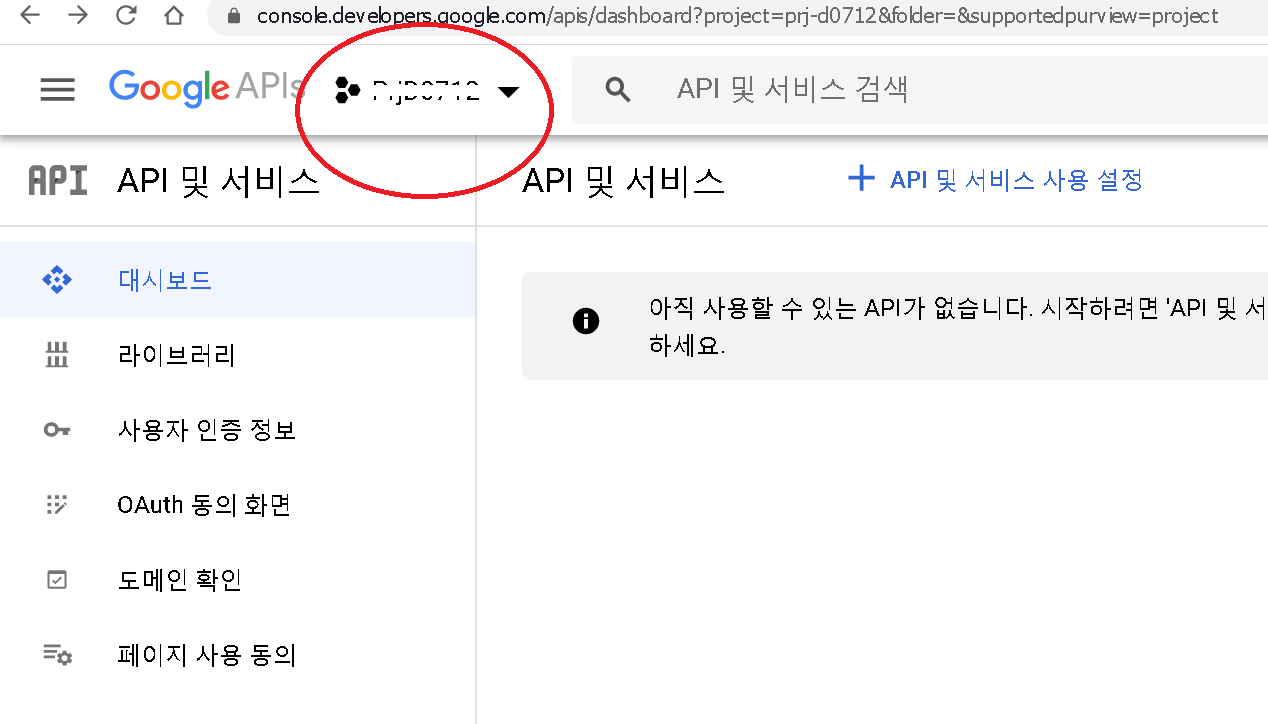This screenshot has width=1268, height=724.
Task: Click the key icon for credentials
Action: [x=57, y=430]
